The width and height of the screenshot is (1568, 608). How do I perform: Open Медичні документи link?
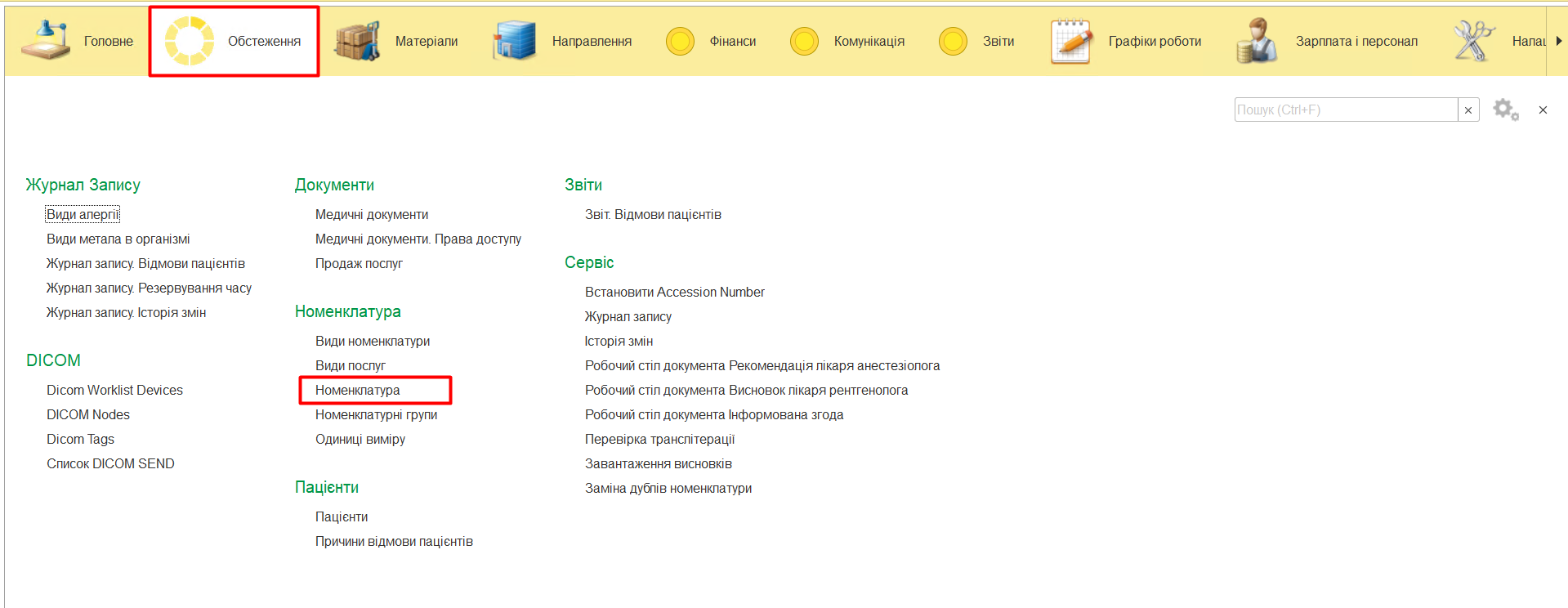(372, 214)
